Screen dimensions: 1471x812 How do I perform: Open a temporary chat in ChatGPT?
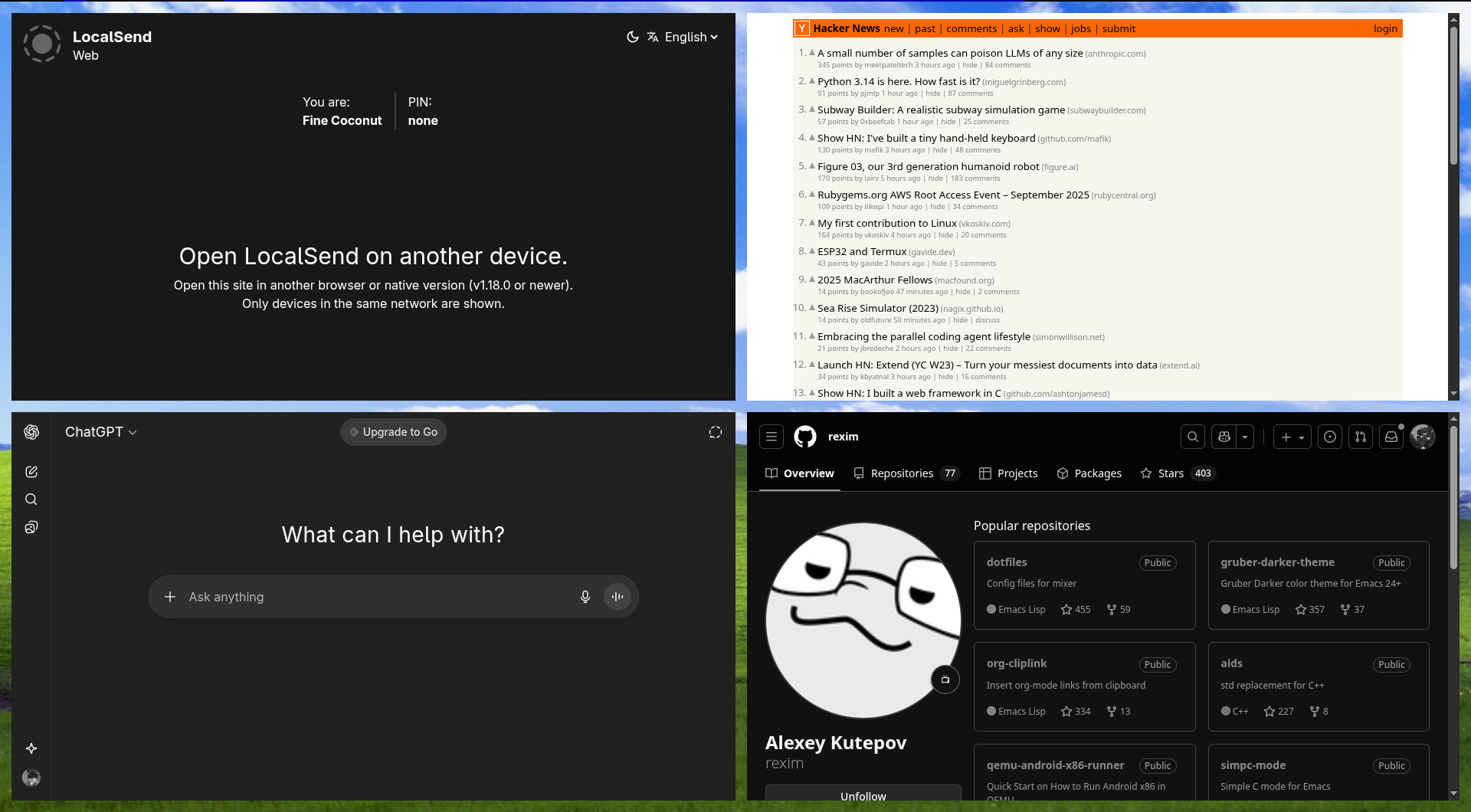click(x=715, y=432)
